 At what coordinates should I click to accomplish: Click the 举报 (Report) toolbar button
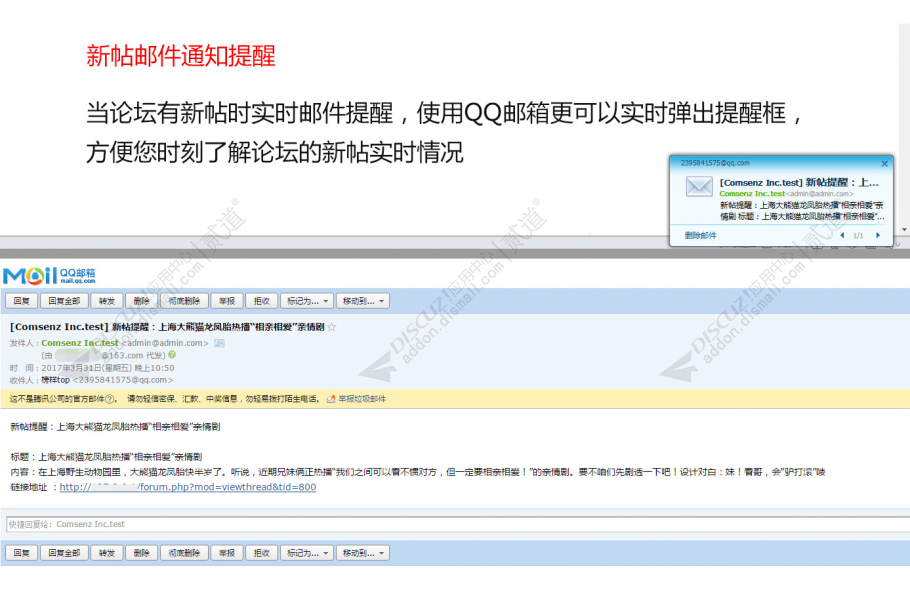click(x=227, y=300)
